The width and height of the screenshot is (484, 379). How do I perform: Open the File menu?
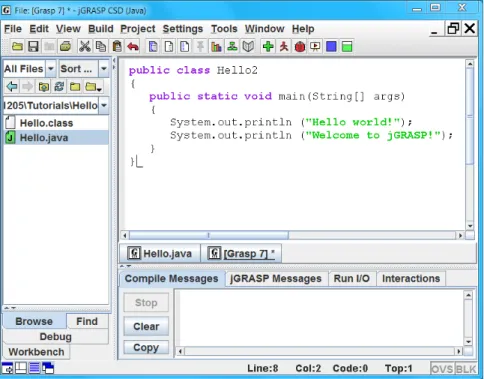13,29
